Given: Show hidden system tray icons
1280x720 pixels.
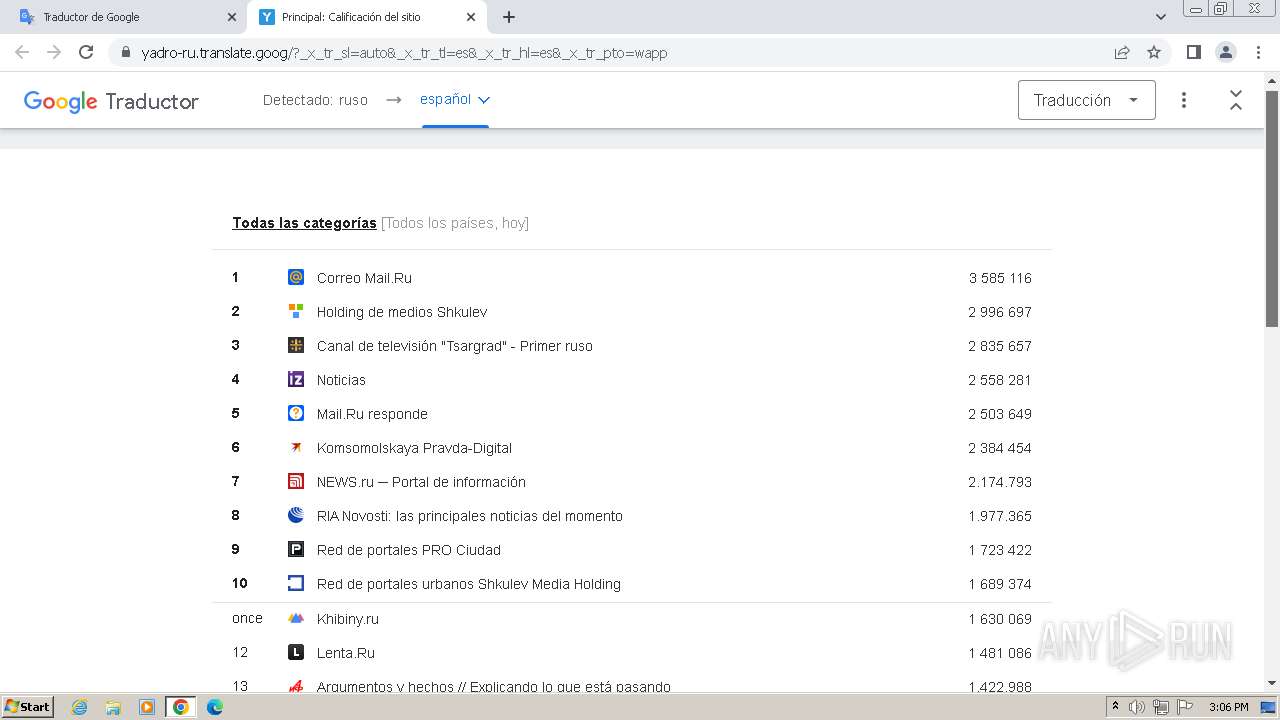Looking at the screenshot, I should click(1116, 707).
